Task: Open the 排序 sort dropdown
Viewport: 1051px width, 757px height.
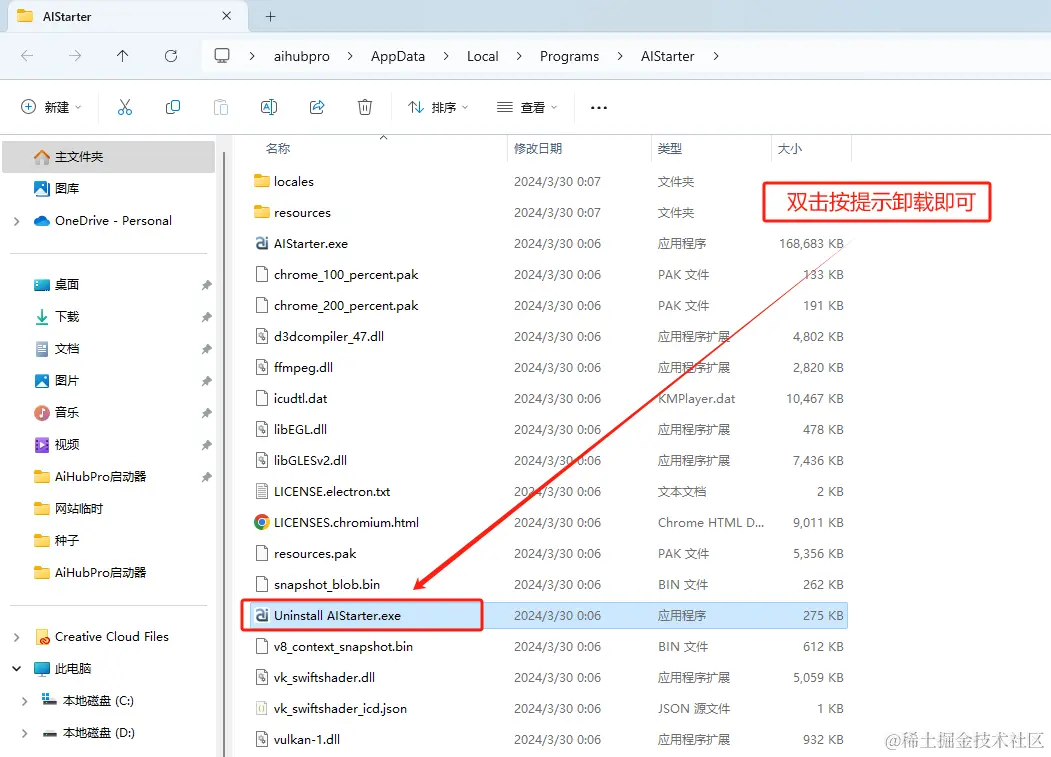Action: [x=437, y=107]
